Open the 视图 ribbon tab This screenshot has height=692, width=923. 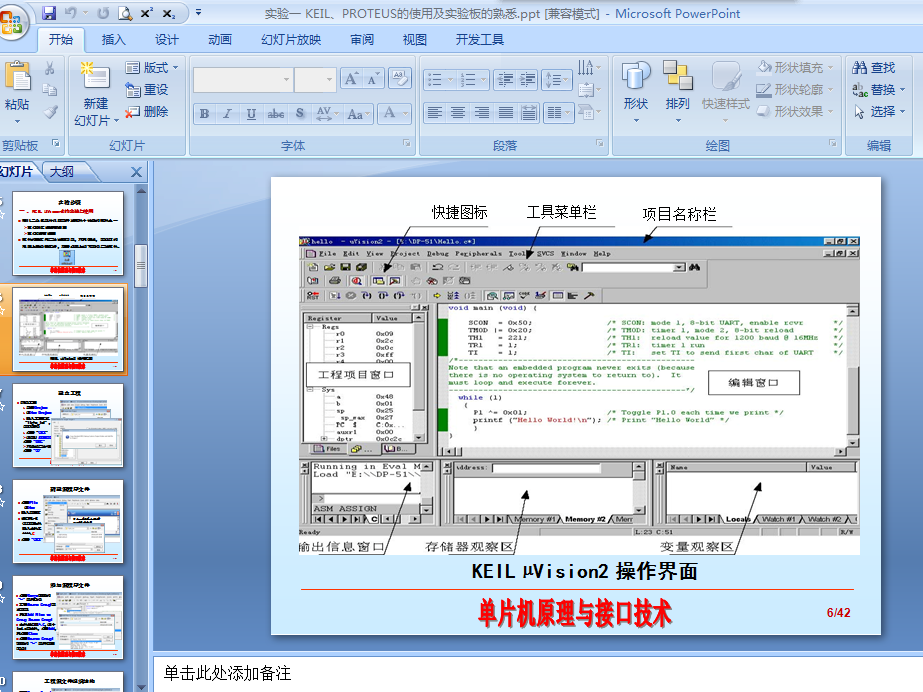(x=415, y=40)
